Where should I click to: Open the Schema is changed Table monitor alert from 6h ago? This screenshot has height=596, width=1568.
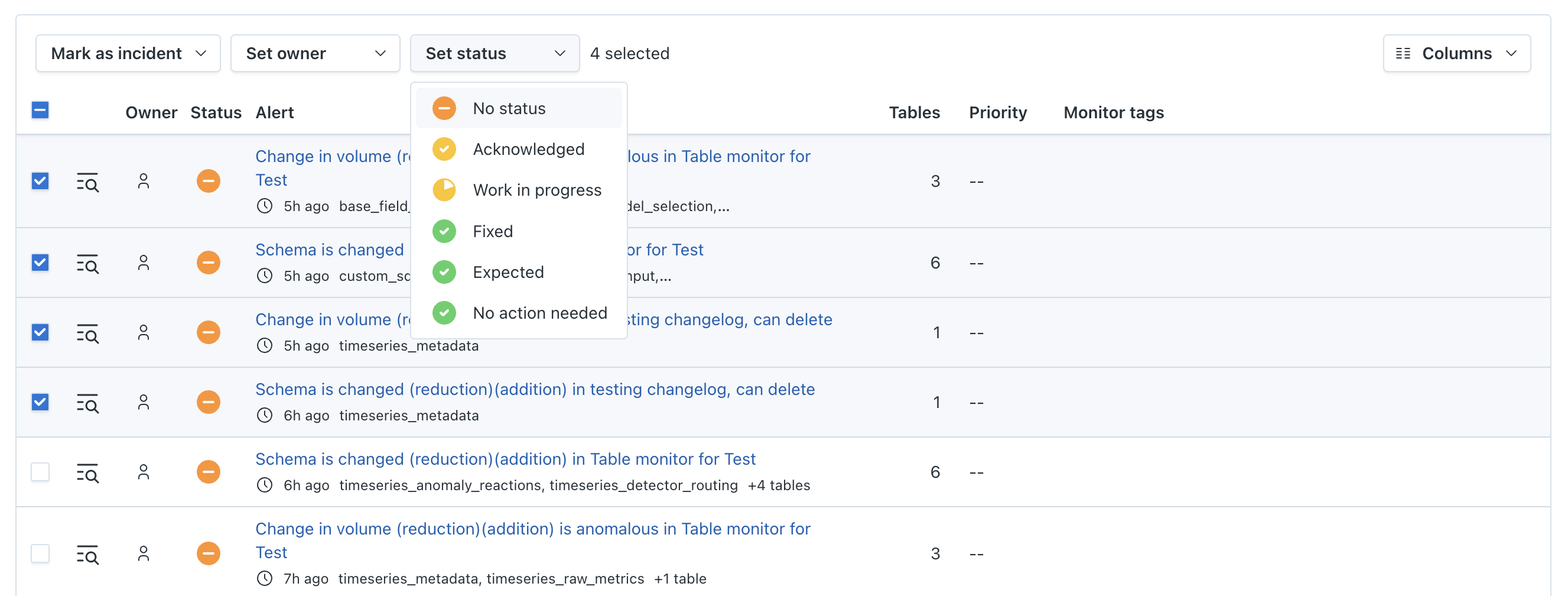pos(505,459)
